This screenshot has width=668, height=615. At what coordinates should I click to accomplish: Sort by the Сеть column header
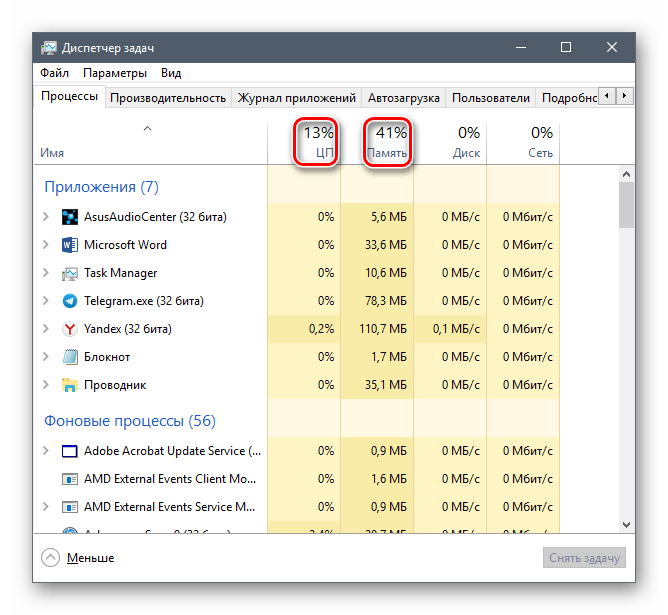click(x=523, y=143)
